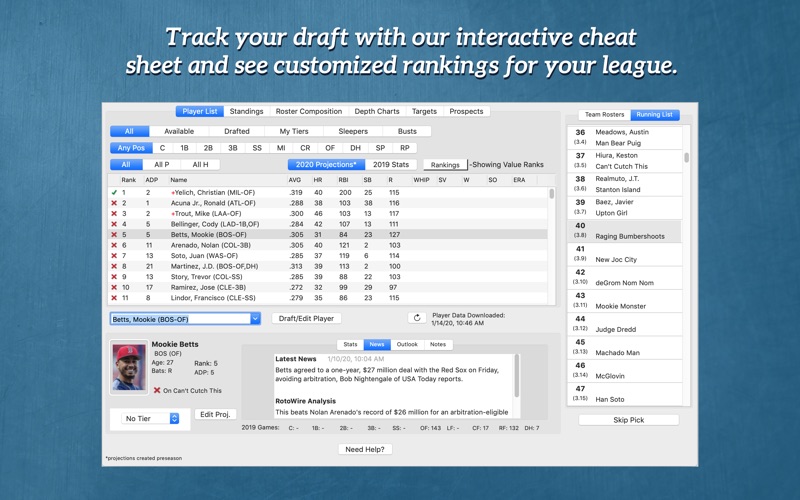
Task: Switch to 2020 Projections view
Action: click(327, 165)
